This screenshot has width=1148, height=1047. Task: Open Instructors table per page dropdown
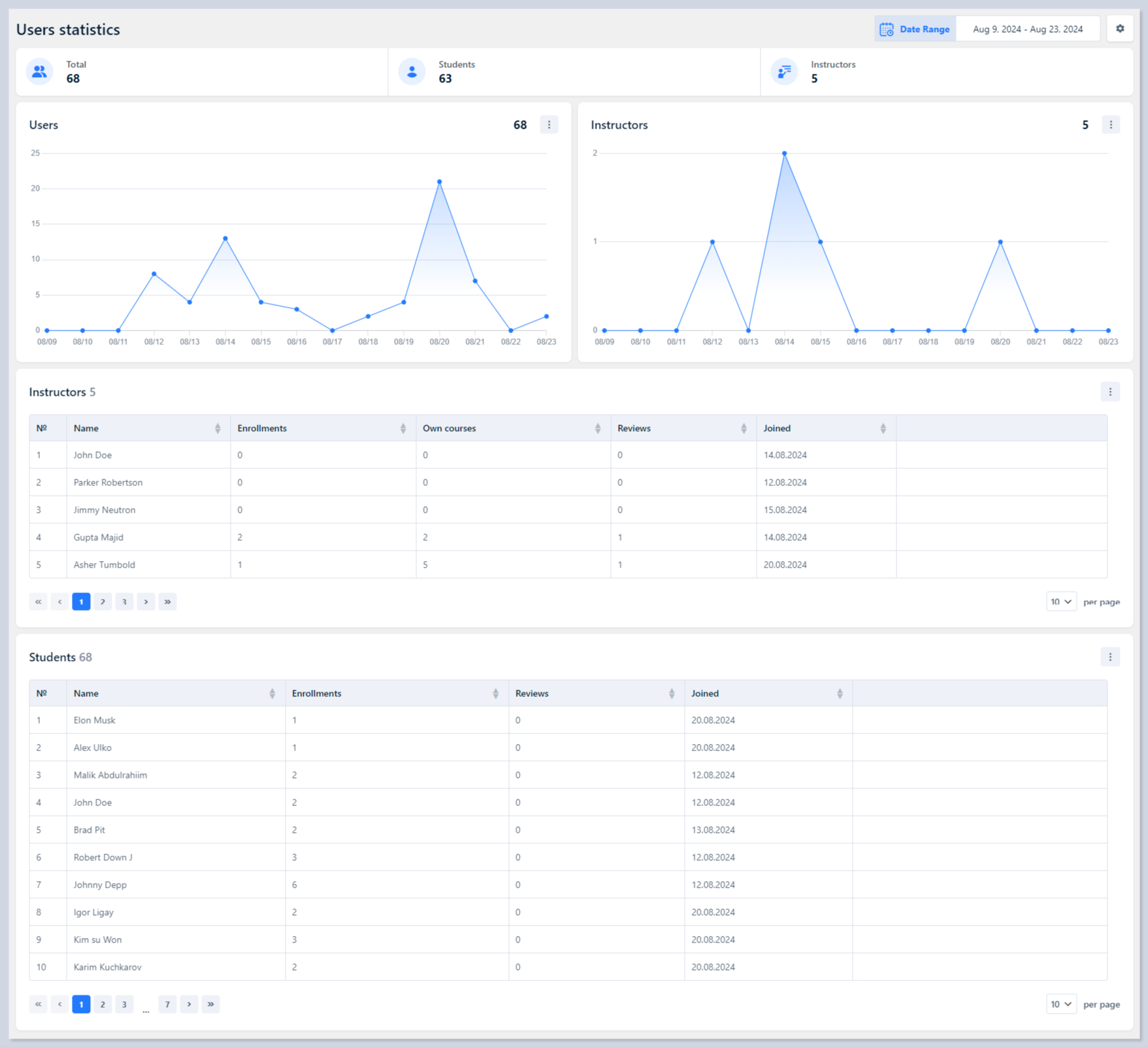point(1060,602)
